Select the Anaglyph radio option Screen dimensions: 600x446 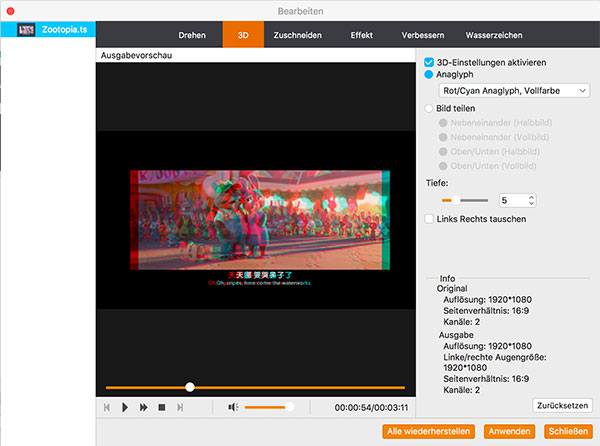pos(429,74)
